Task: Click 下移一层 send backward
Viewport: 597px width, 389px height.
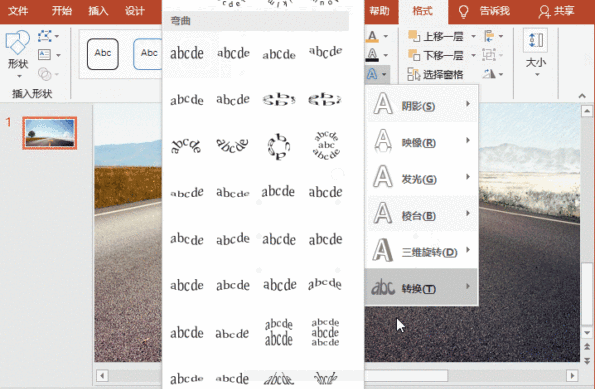Action: [x=436, y=55]
